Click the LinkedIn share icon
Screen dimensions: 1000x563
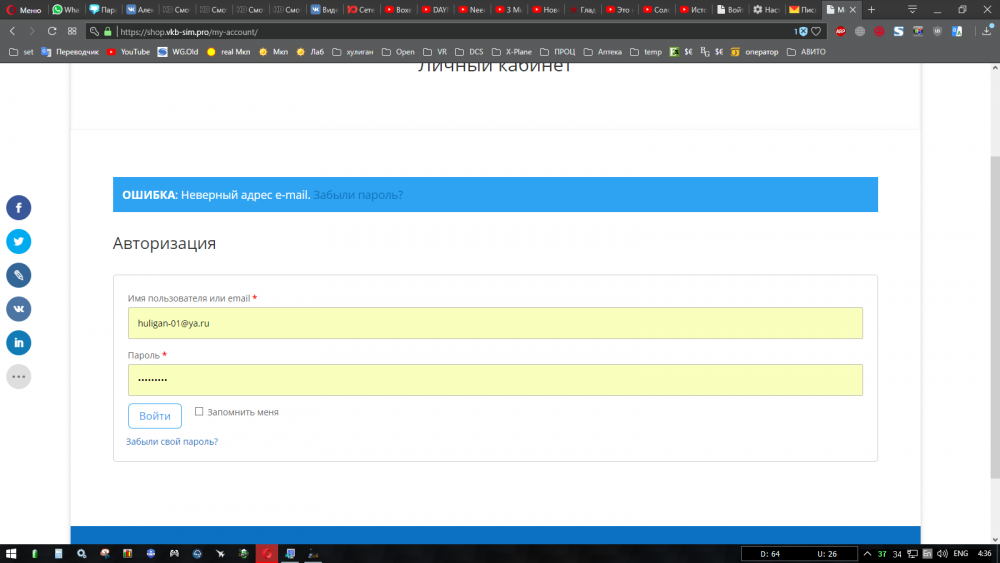19,343
